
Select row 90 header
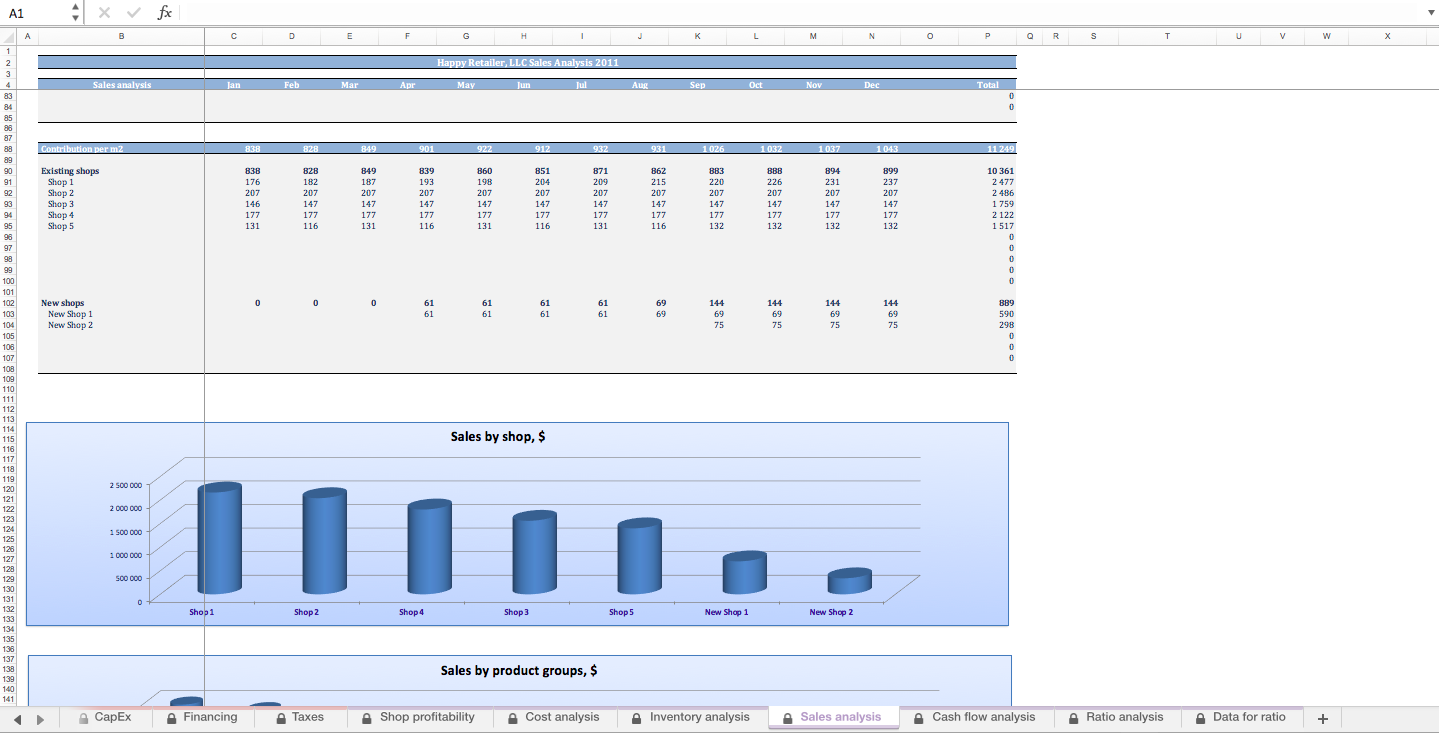pyautogui.click(x=8, y=171)
